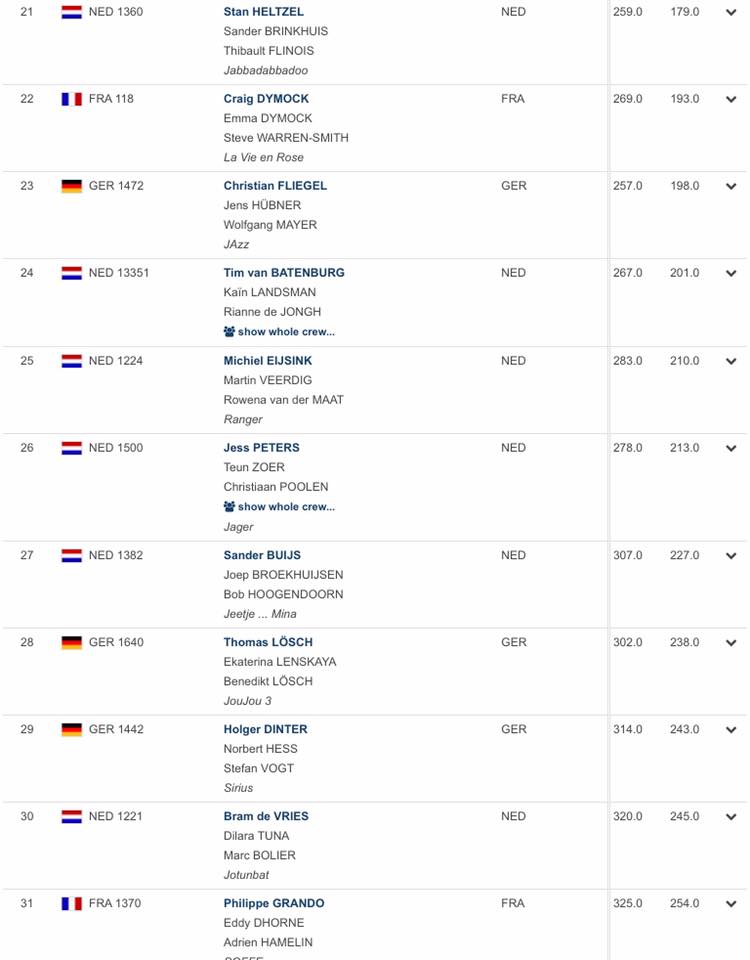The width and height of the screenshot is (750, 960).
Task: Expand row 27 chevron for Sander BUIJS
Action: pyautogui.click(x=731, y=556)
